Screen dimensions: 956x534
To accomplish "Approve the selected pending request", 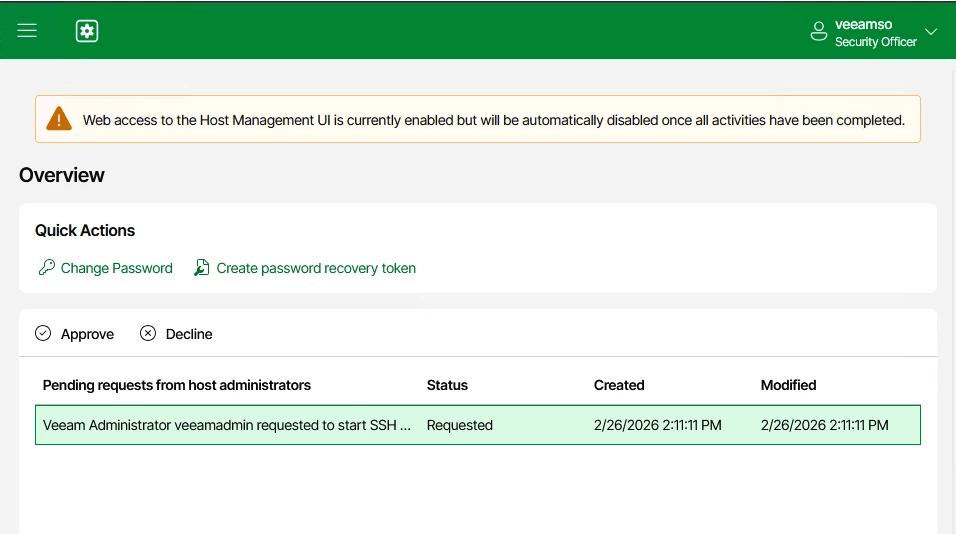I will 74,334.
